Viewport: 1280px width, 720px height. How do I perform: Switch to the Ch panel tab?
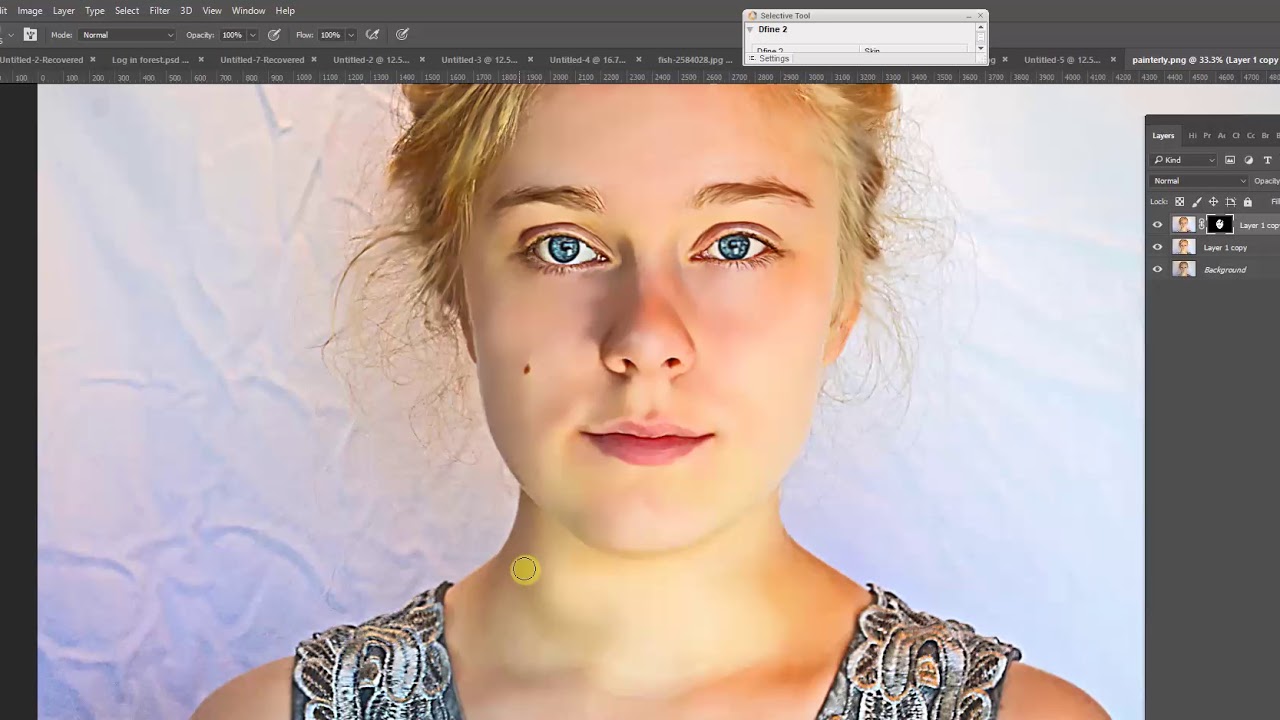(1236, 136)
